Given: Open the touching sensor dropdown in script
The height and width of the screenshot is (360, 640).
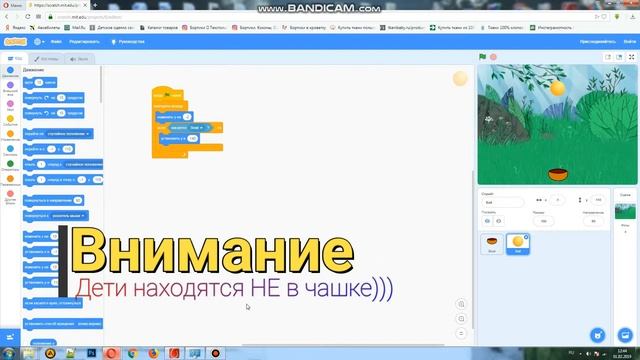Looking at the screenshot, I should click(x=196, y=128).
